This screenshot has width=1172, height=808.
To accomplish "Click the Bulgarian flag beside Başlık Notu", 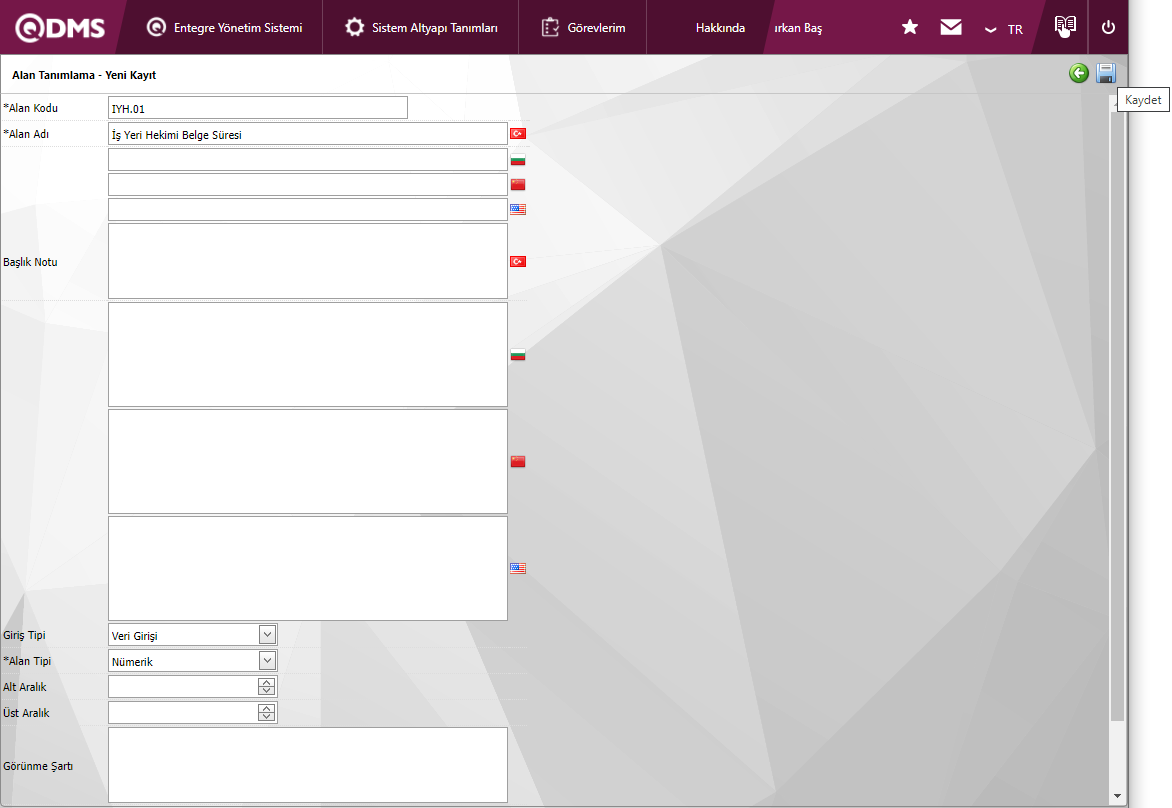I will 518,355.
